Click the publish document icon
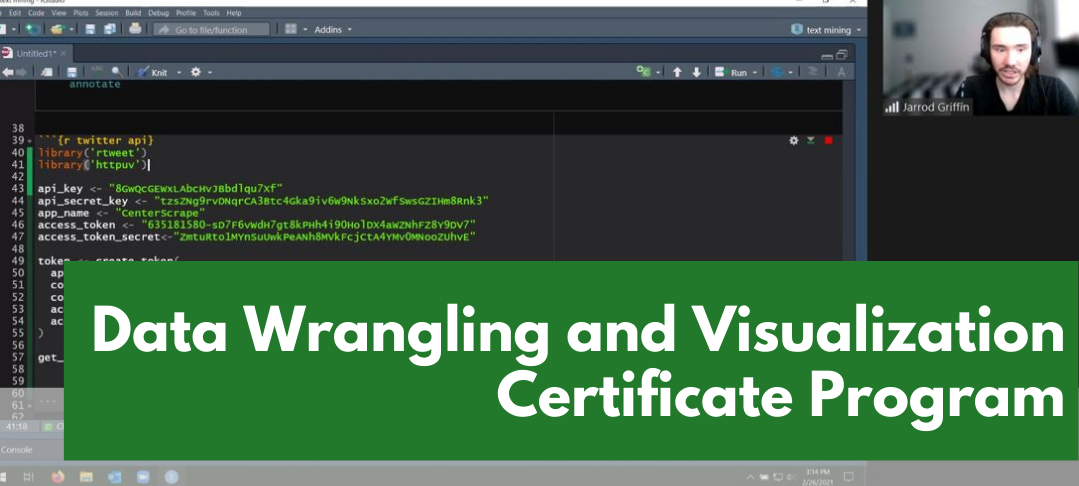 [777, 72]
